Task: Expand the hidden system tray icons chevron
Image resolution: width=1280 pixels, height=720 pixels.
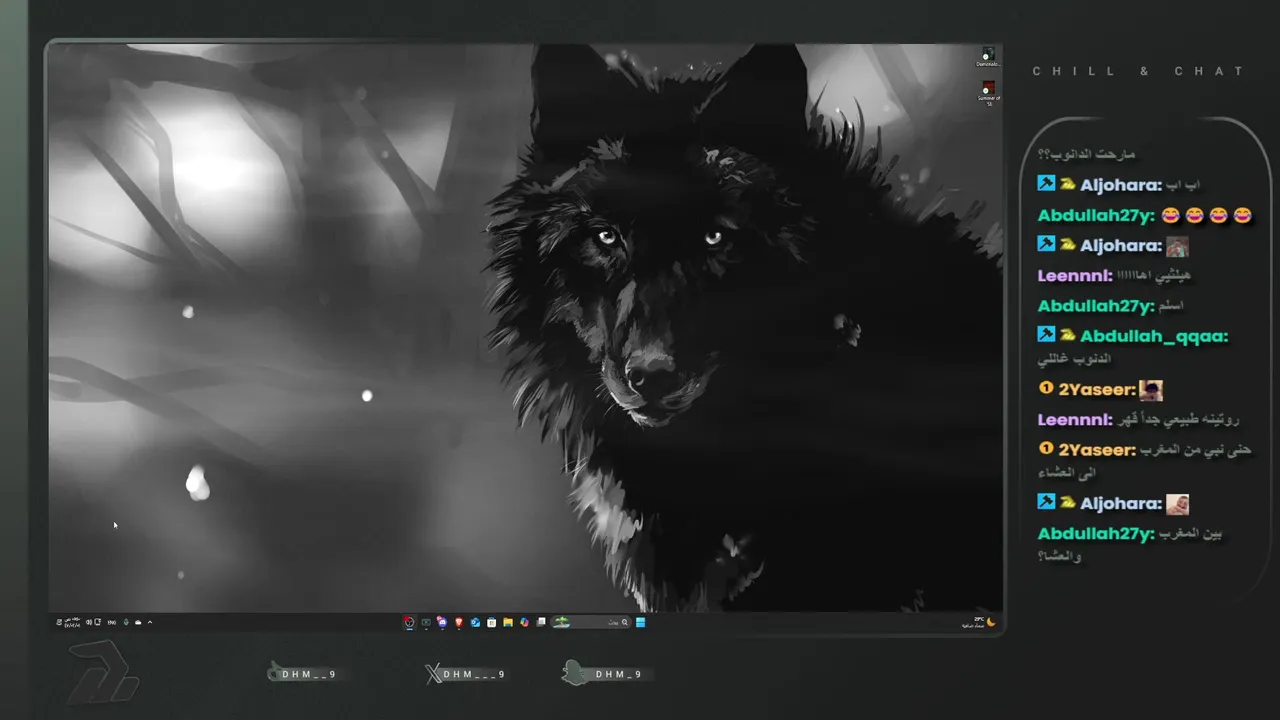Action: 150,622
